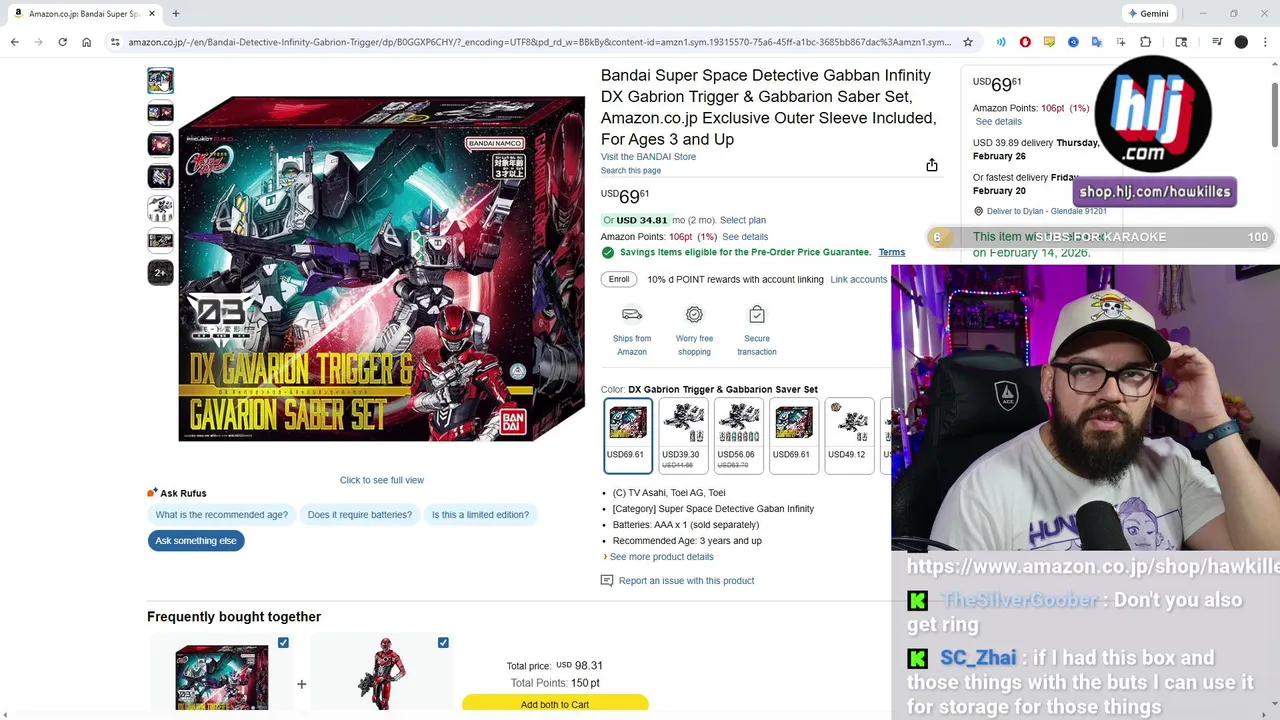
Task: Reload the Amazon page
Action: point(62,42)
